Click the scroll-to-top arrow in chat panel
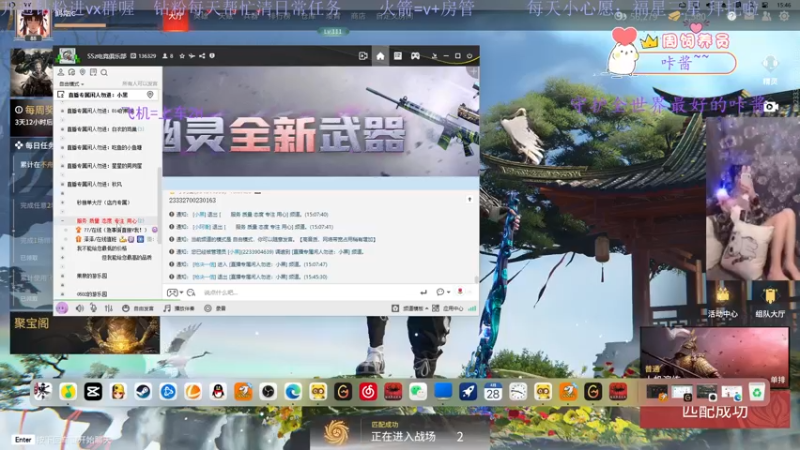 [x=469, y=199]
